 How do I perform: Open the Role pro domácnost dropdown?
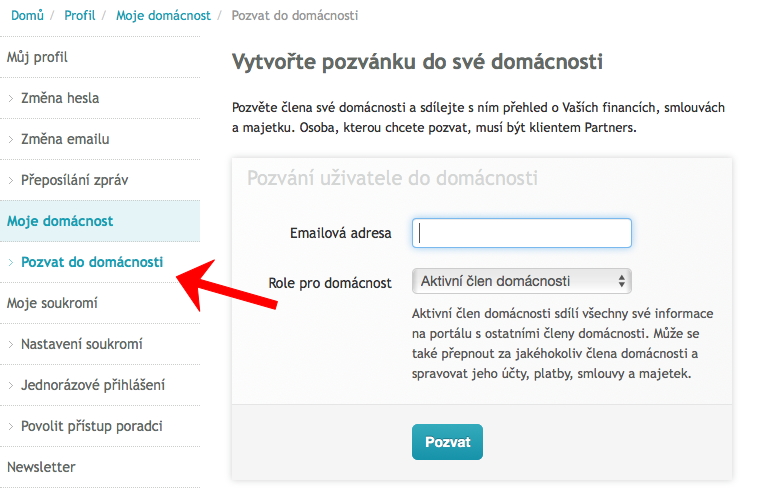521,281
